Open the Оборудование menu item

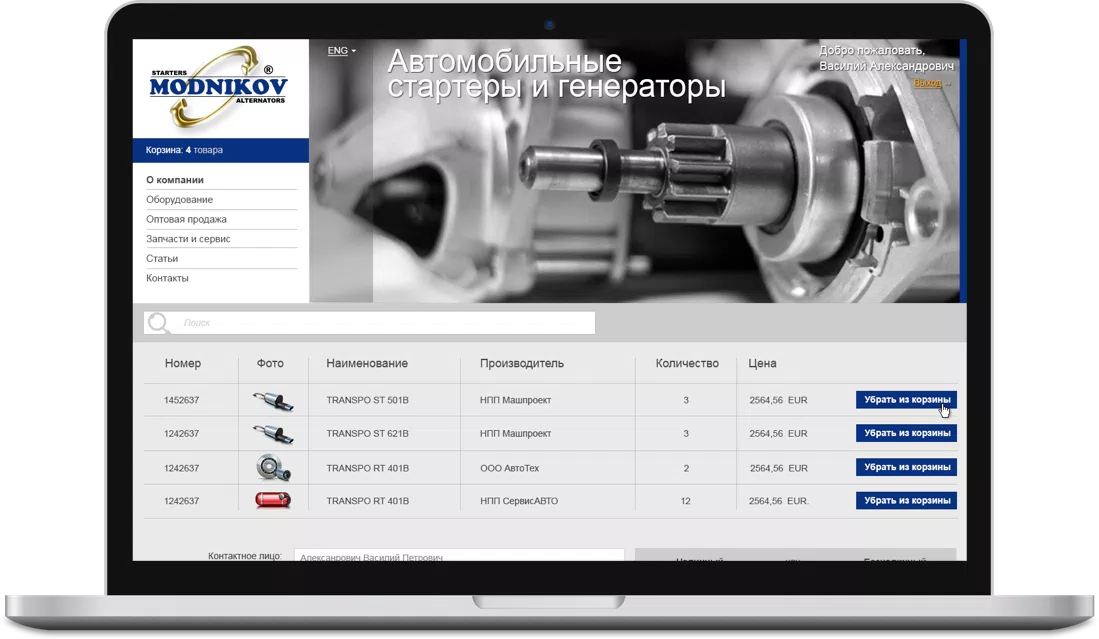coord(179,199)
